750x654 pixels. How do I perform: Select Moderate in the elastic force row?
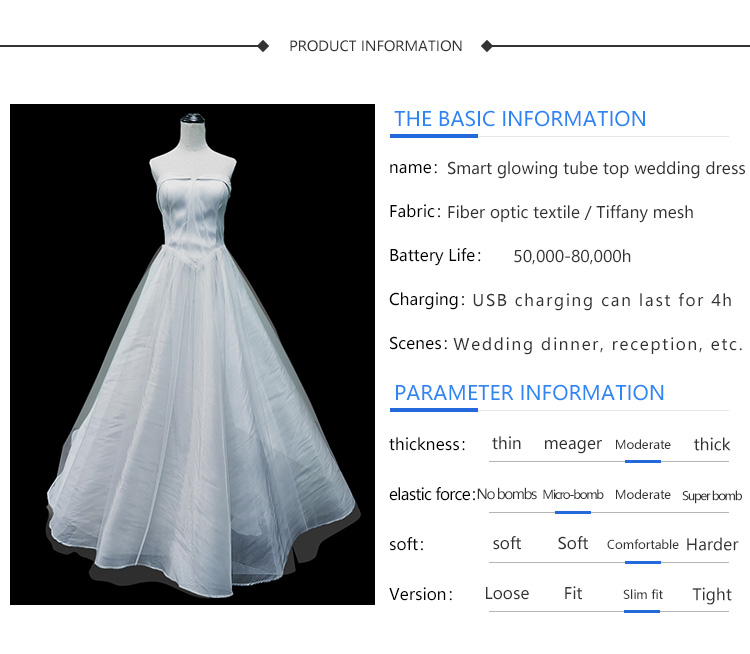point(642,495)
